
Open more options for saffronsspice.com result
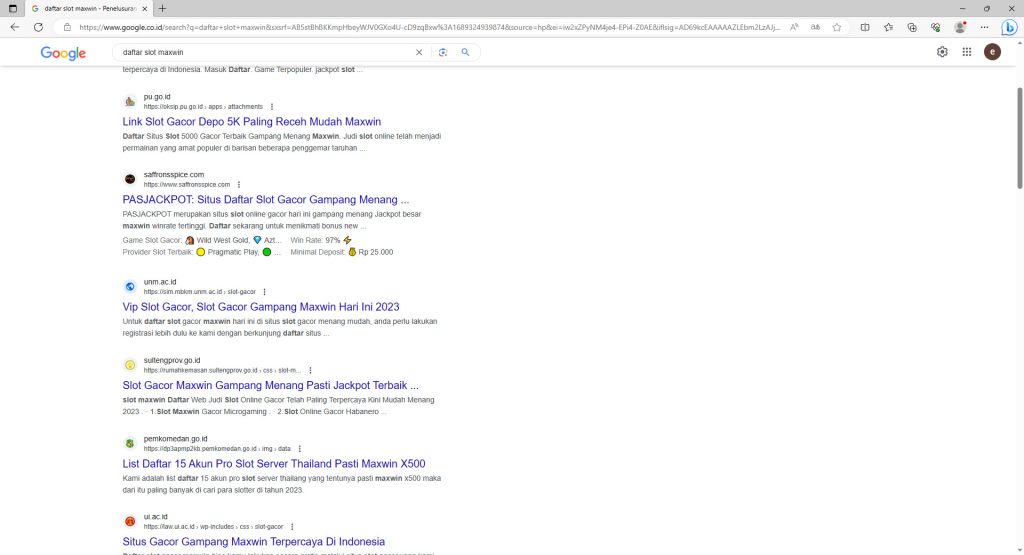coord(239,185)
